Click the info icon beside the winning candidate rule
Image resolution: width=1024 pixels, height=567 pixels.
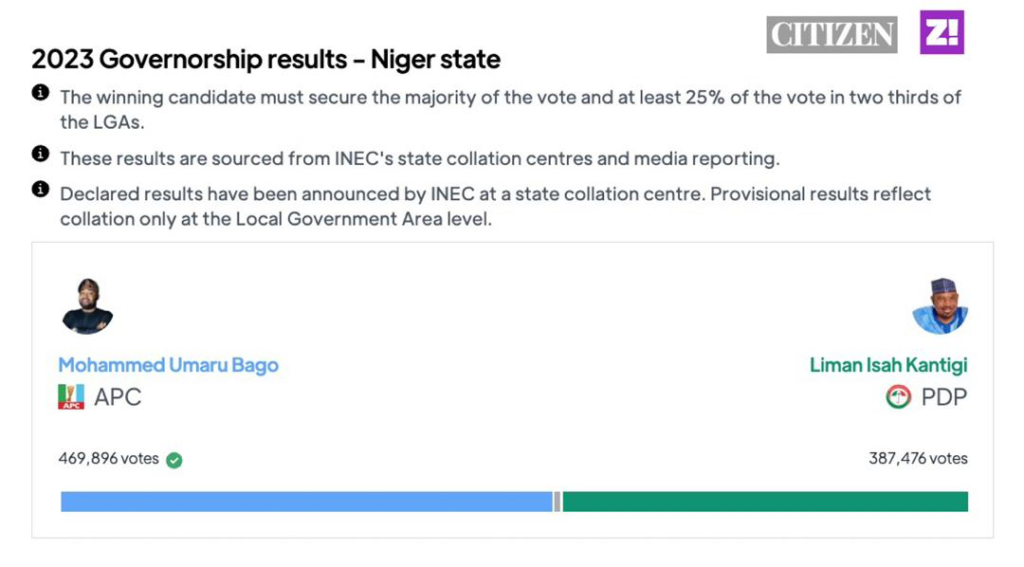coord(41,93)
